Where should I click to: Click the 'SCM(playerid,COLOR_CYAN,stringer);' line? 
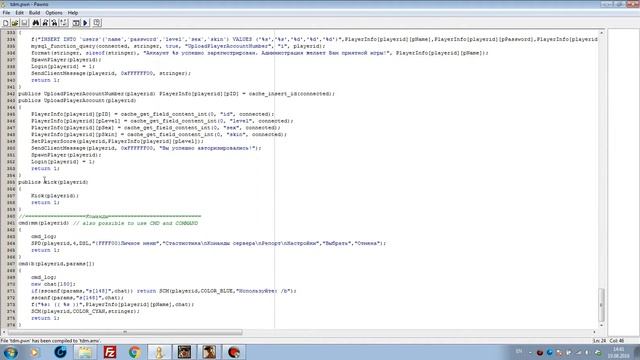(85, 311)
